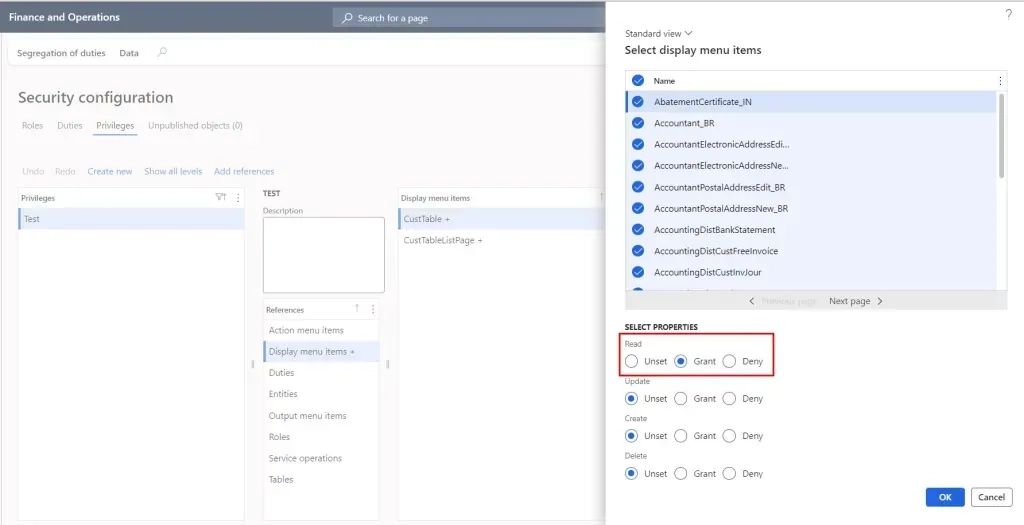Select the Privileges tab
This screenshot has width=1024, height=525.
click(115, 125)
